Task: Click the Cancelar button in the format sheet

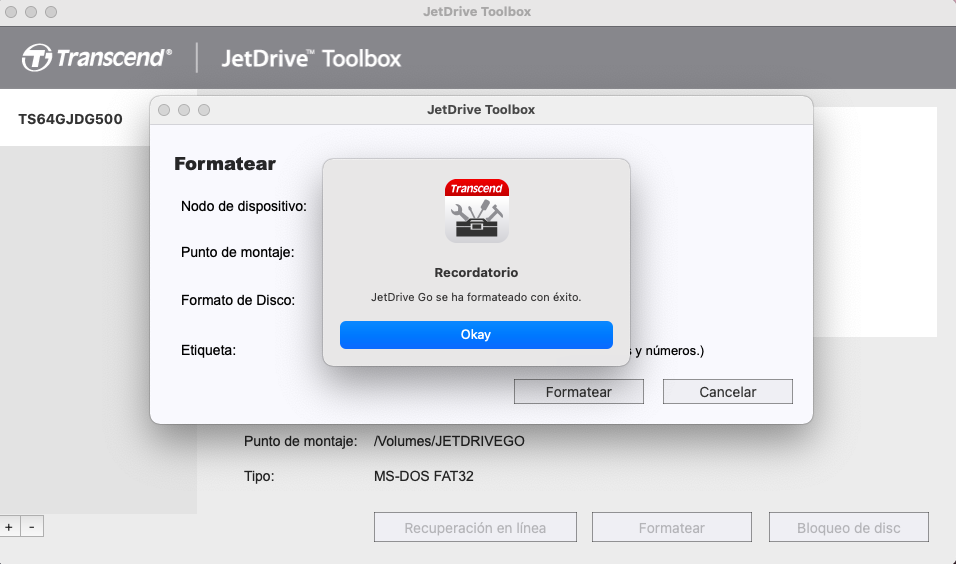Action: coord(728,391)
